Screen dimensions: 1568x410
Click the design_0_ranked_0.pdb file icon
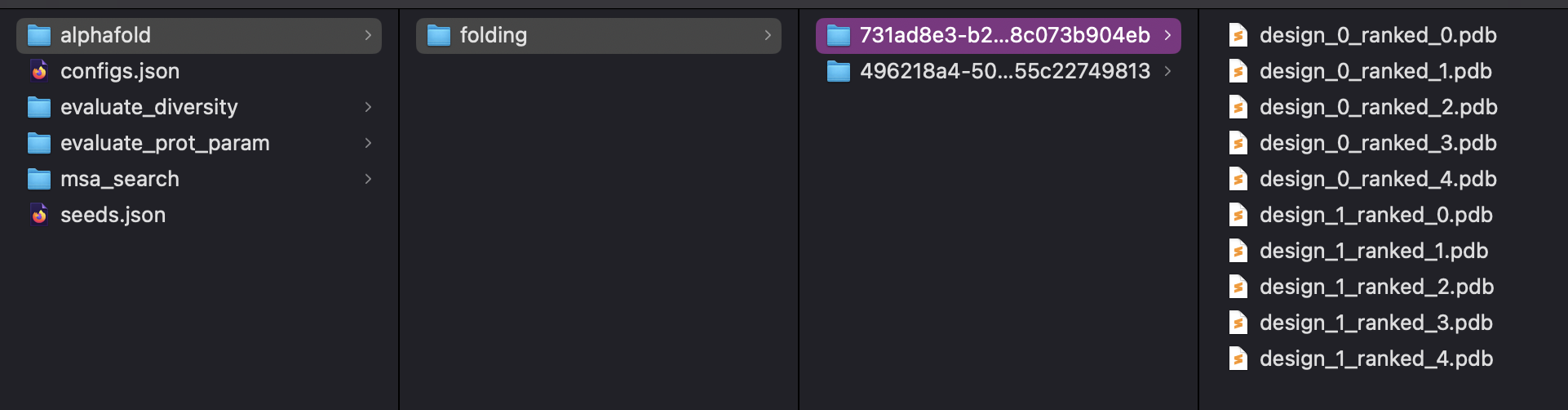[x=1238, y=35]
